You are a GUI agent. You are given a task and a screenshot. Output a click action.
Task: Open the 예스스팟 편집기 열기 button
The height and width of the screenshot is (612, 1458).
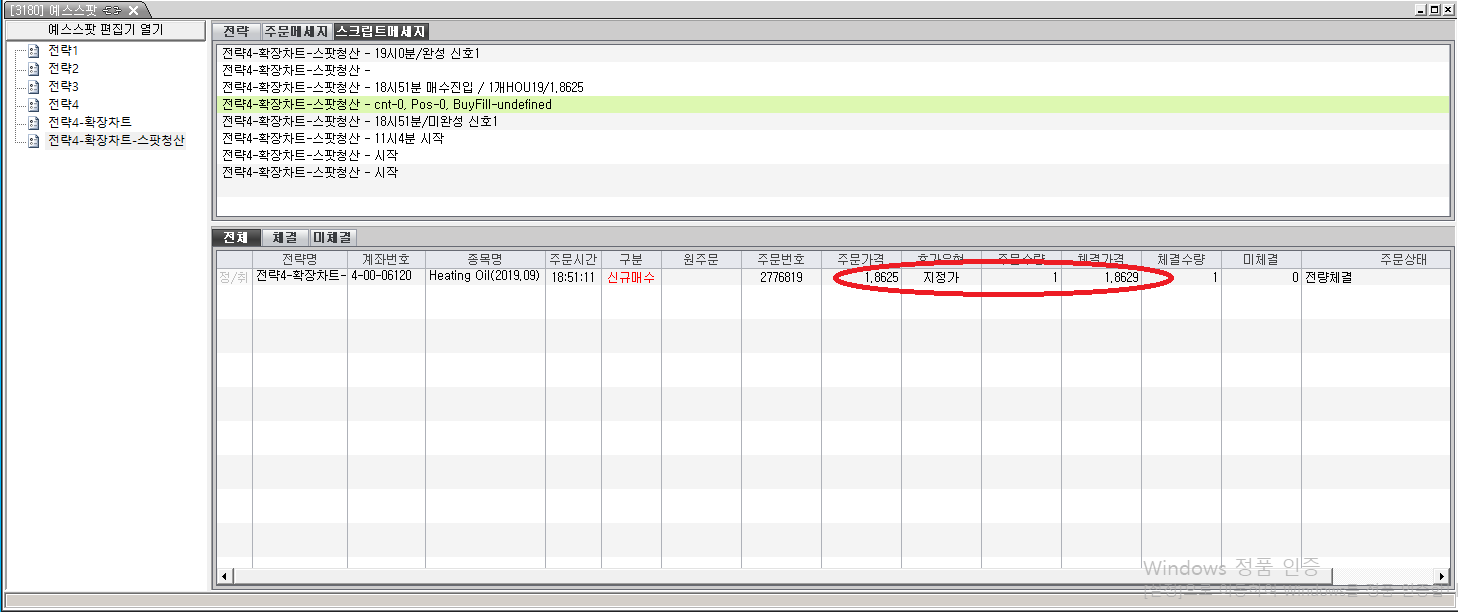[105, 30]
